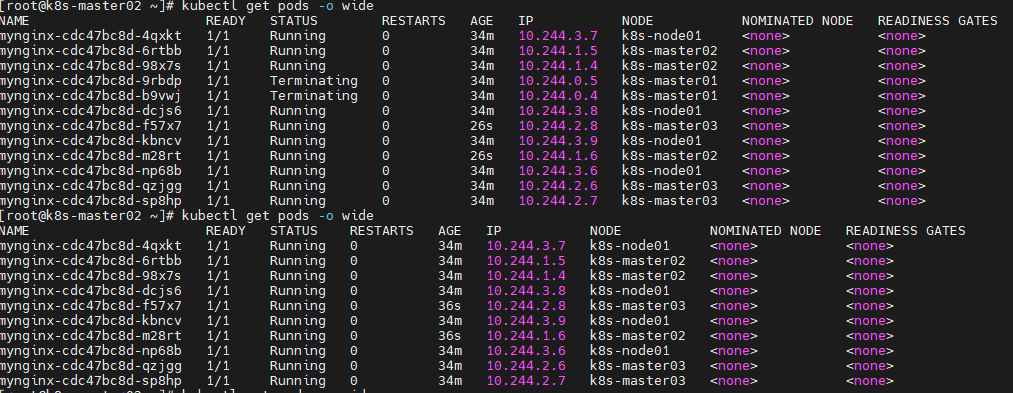Click READY value 1/1 for pod 9rbdp

coord(218,81)
